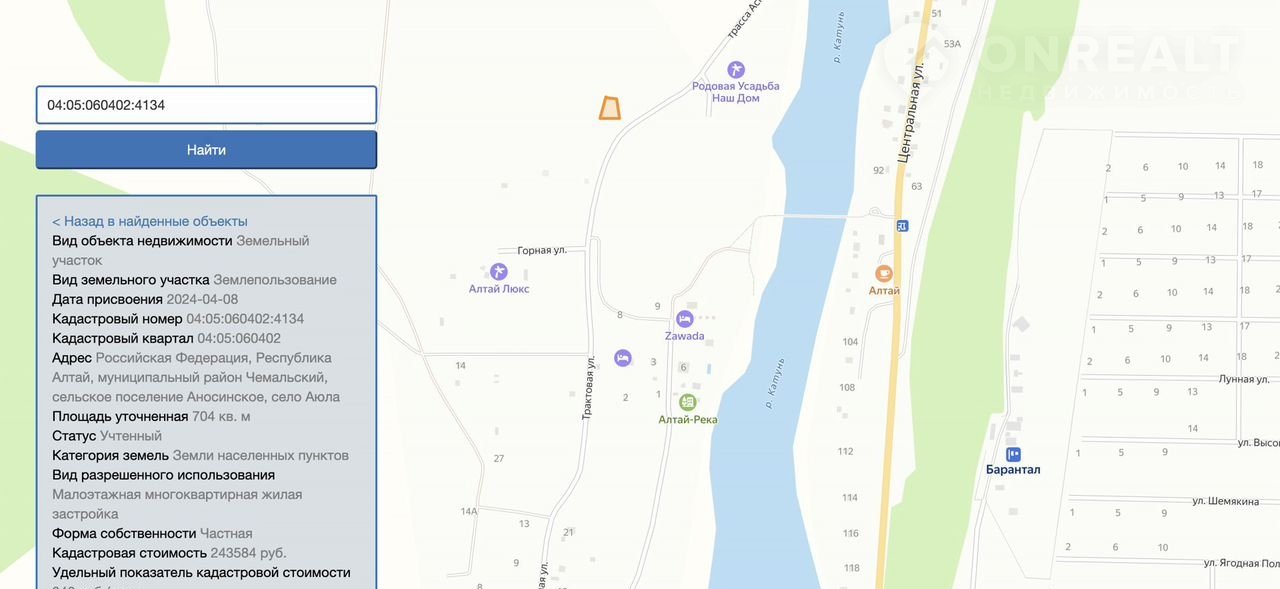1280x589 pixels.
Task: Click the ул. Шемякина street label
Action: pos(1226,500)
